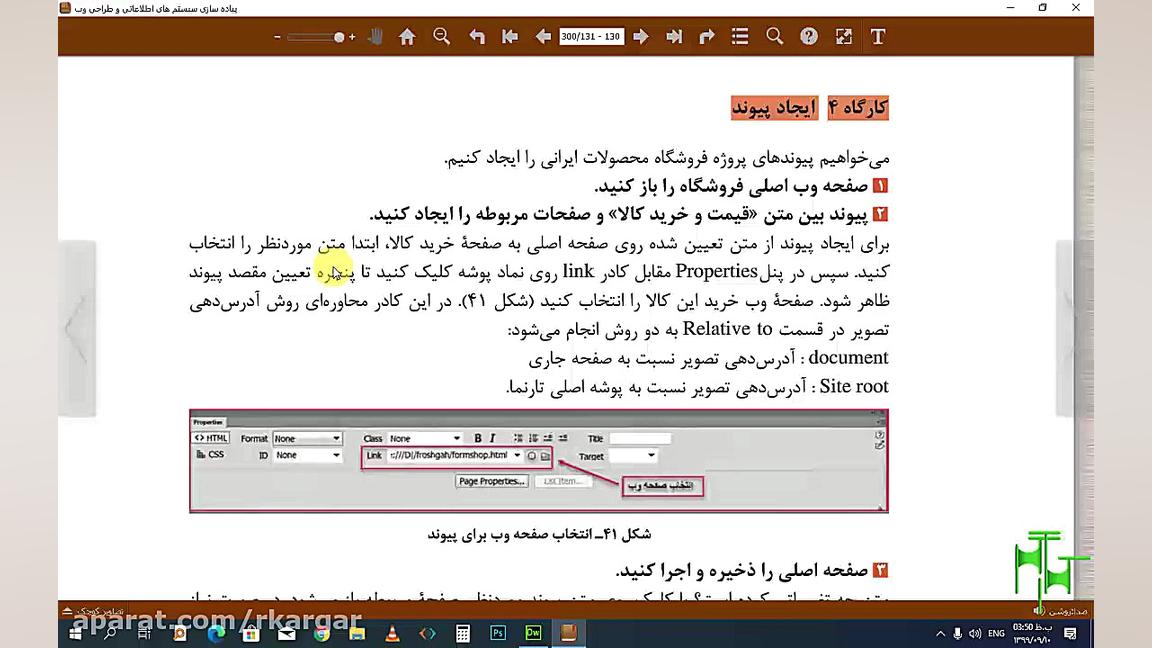
Task: Select the HTML tab
Action: 210,437
